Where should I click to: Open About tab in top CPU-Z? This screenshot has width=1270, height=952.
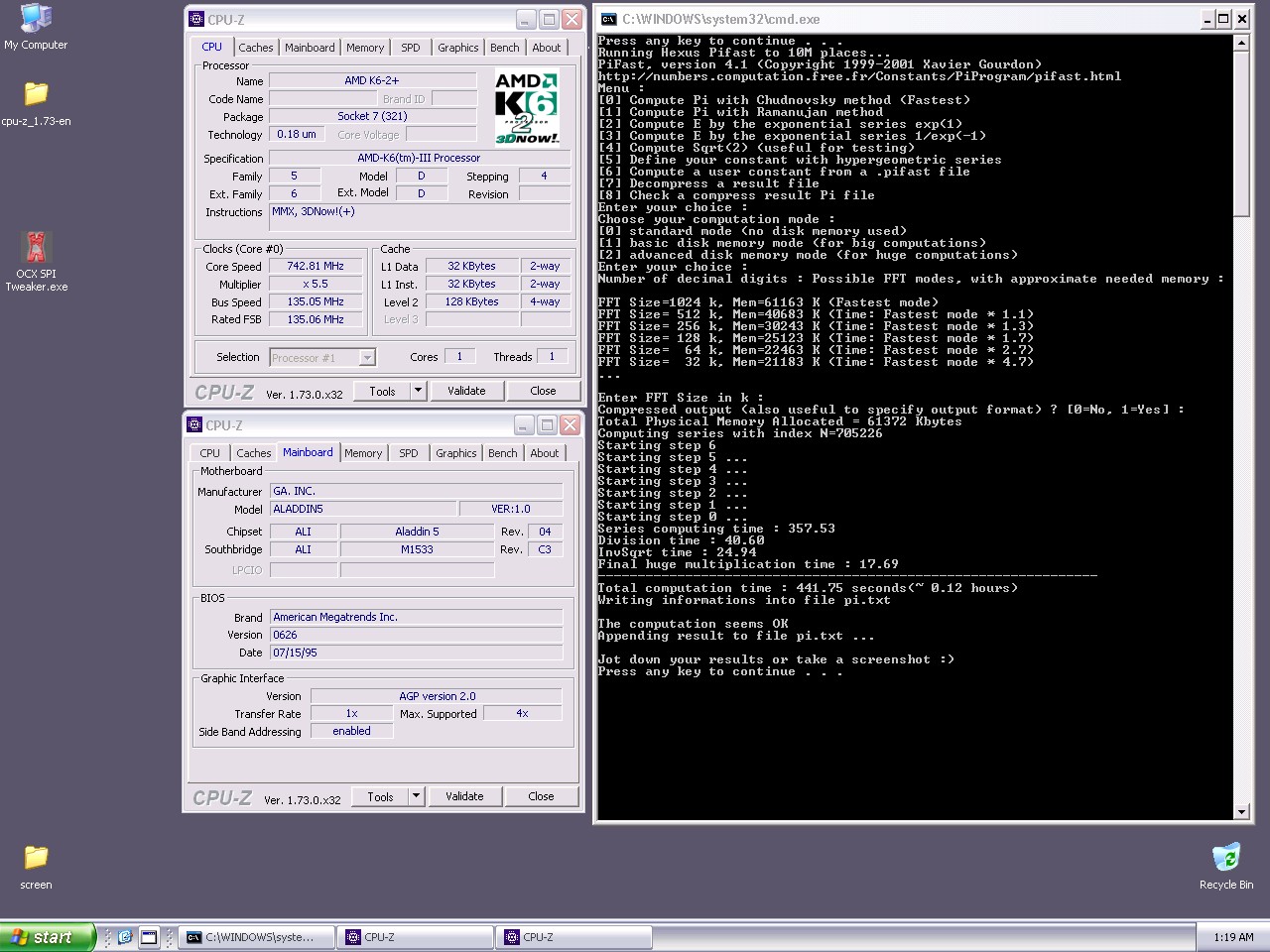point(547,48)
